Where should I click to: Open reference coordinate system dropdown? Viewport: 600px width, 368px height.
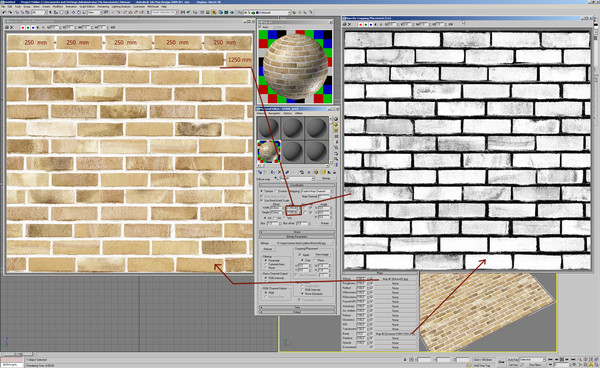(95, 12)
